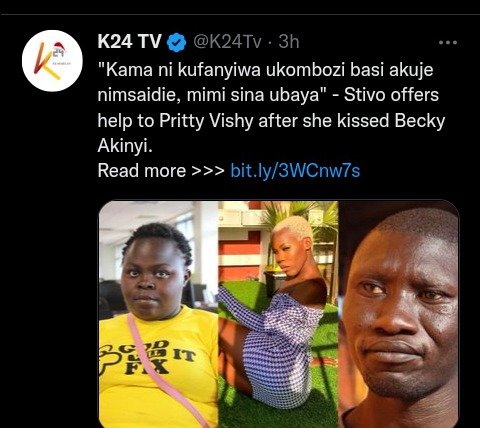Viewport: 480px width, 428px height.
Task: Click the divider line above the tweet
Action: pyautogui.click(x=240, y=14)
